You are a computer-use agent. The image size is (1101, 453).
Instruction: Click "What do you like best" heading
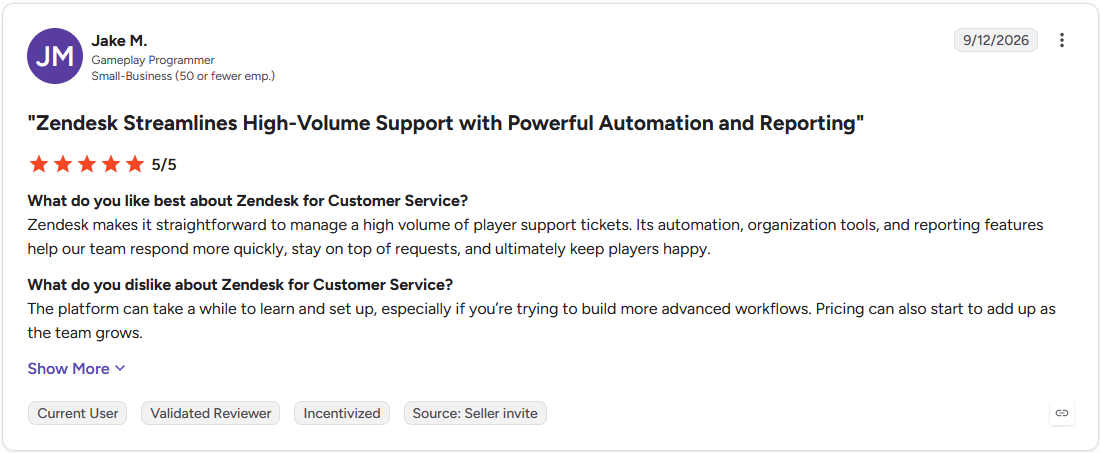coord(248,201)
